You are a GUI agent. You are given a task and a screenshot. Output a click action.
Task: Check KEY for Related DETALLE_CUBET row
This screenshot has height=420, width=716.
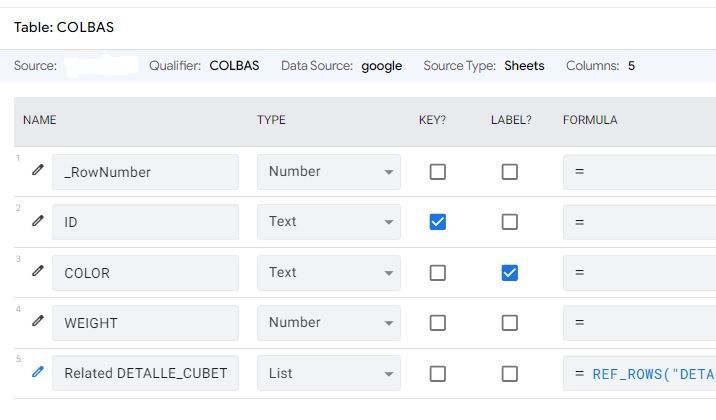pyautogui.click(x=437, y=374)
